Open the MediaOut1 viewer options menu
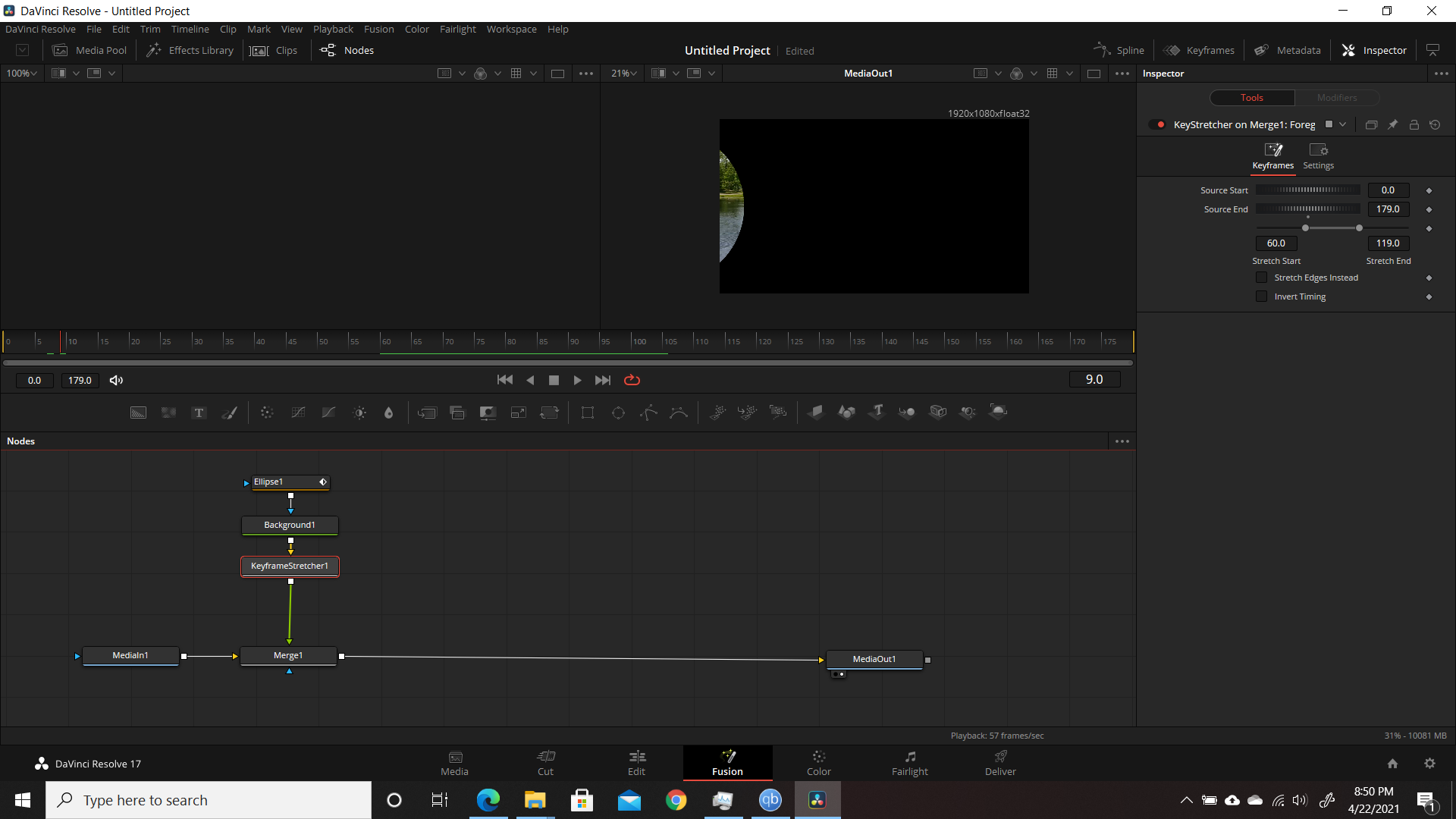The width and height of the screenshot is (1456, 819). 1122,74
